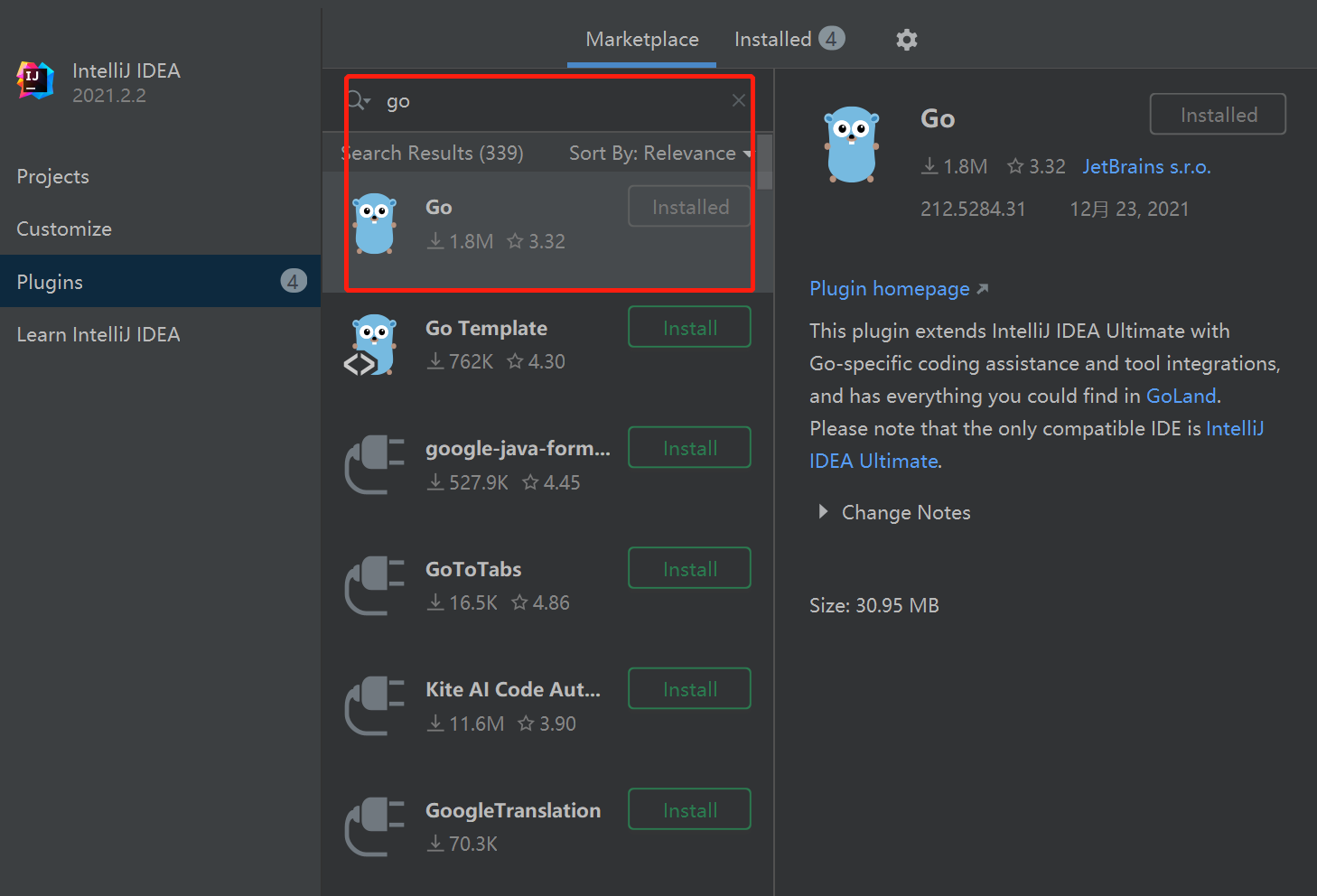Image resolution: width=1317 pixels, height=896 pixels.
Task: Install the Kite AI Code Autocomplete plugin
Action: (690, 688)
